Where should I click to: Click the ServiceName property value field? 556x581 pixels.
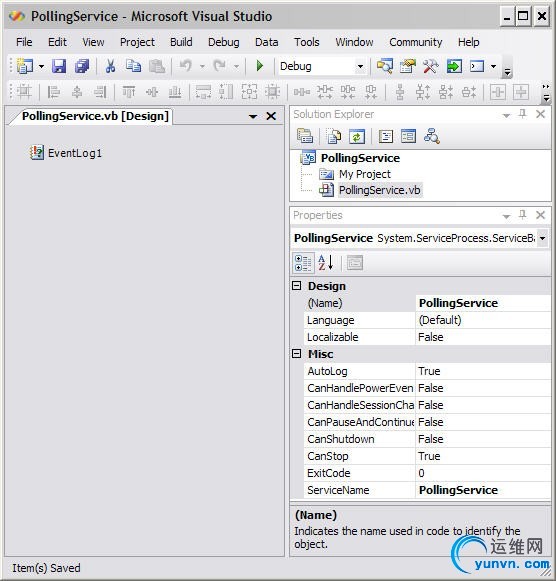[483, 490]
